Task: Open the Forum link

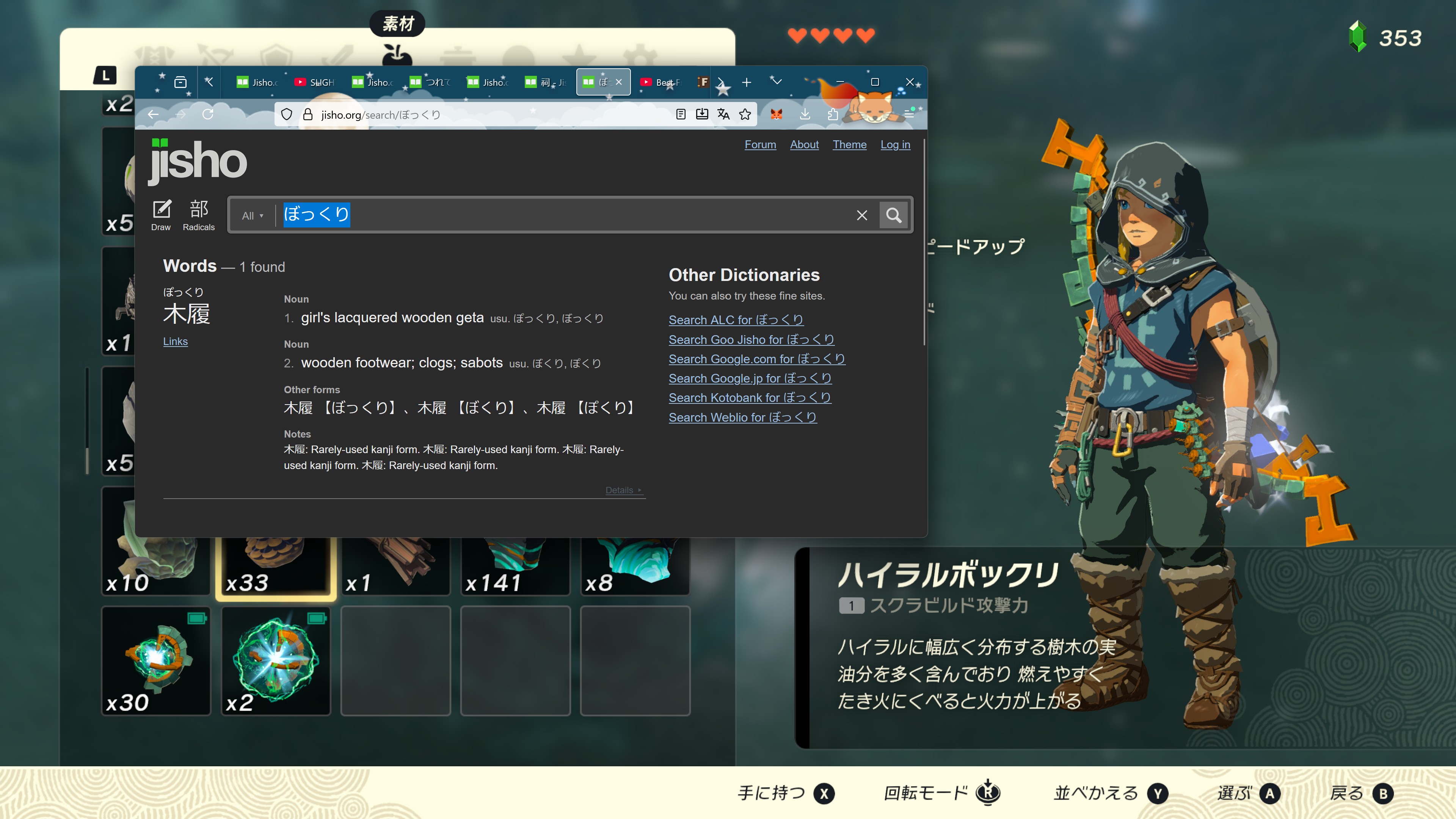Action: [x=760, y=145]
